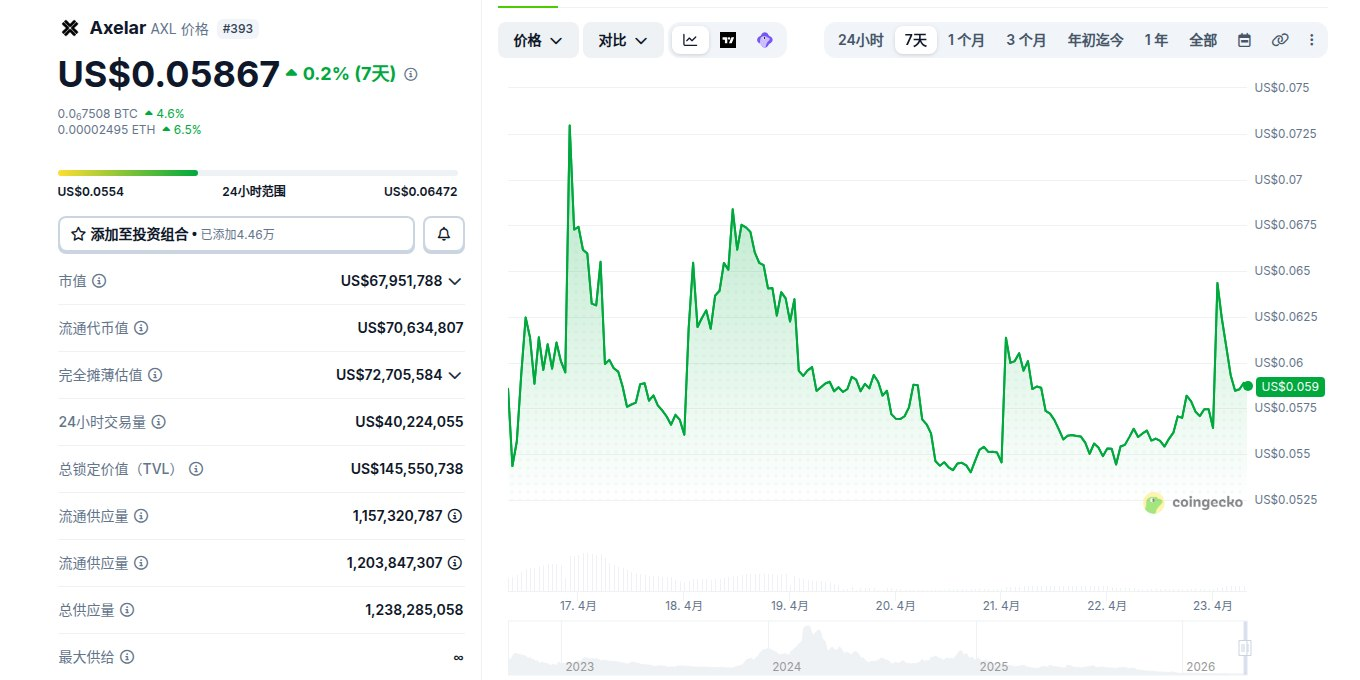The image size is (1360, 680).
Task: Switch to the TradingView chart icon
Action: pos(728,40)
